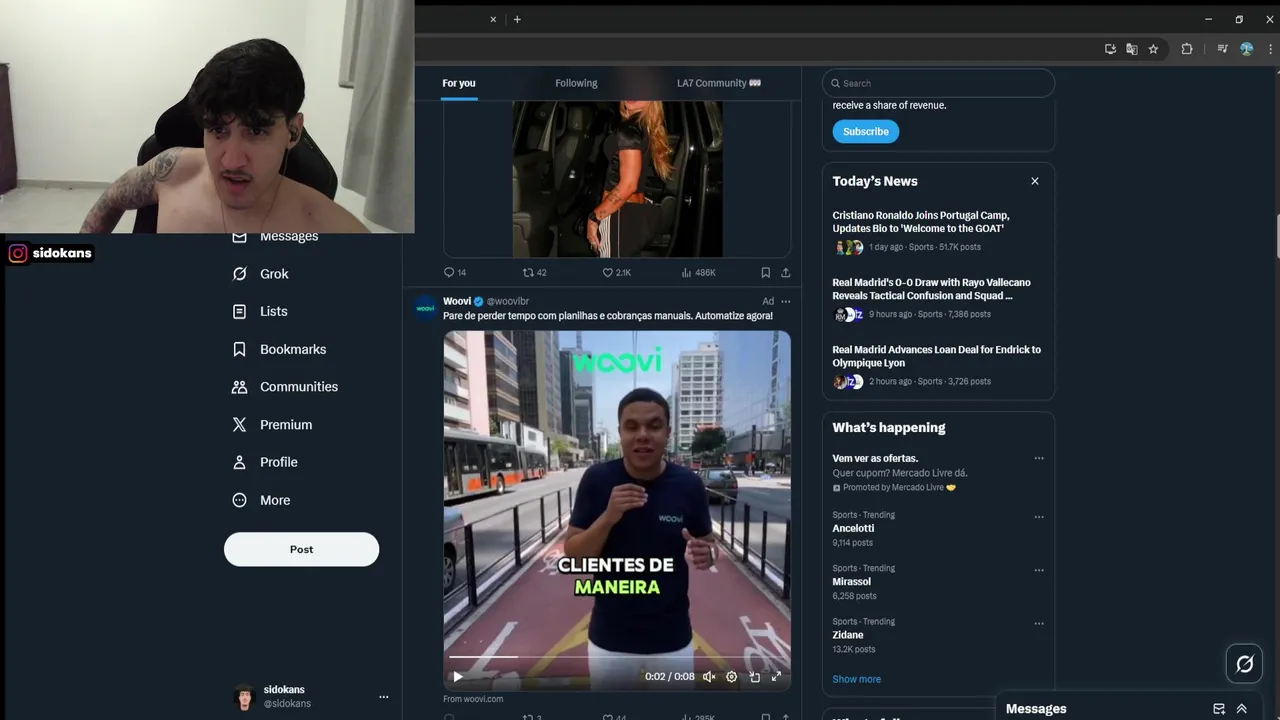Open the Ancelotti trending topic
Image resolution: width=1280 pixels, height=720 pixels.
853,528
